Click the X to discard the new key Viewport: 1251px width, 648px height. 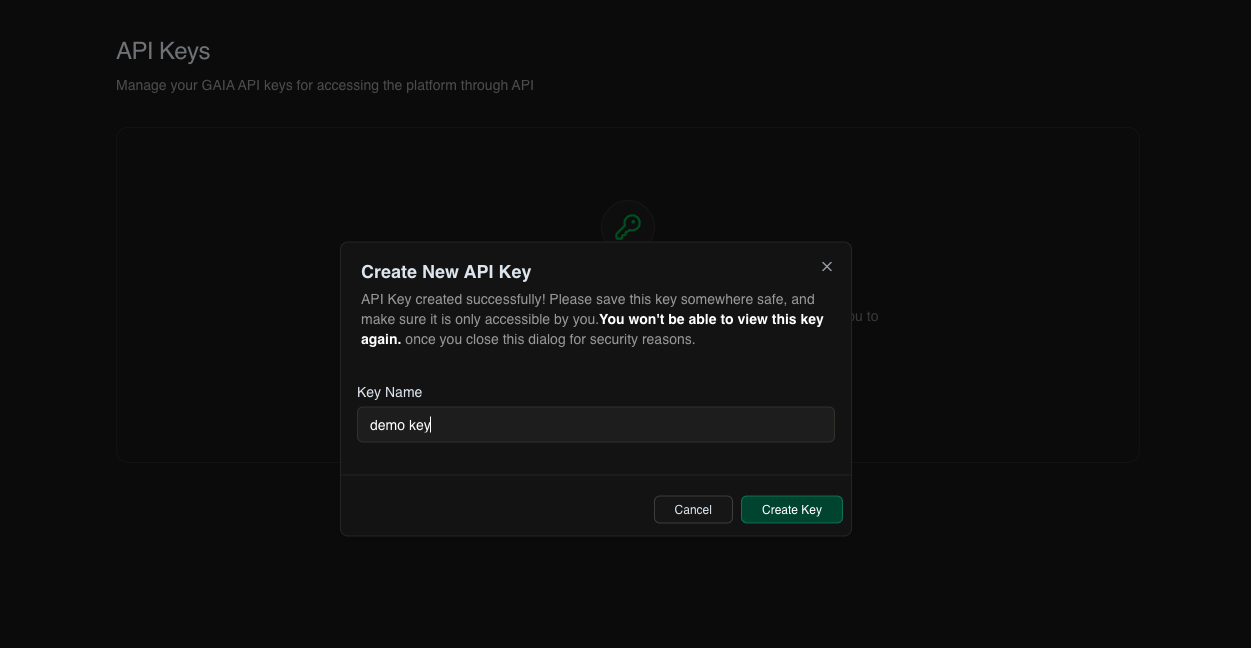click(826, 266)
